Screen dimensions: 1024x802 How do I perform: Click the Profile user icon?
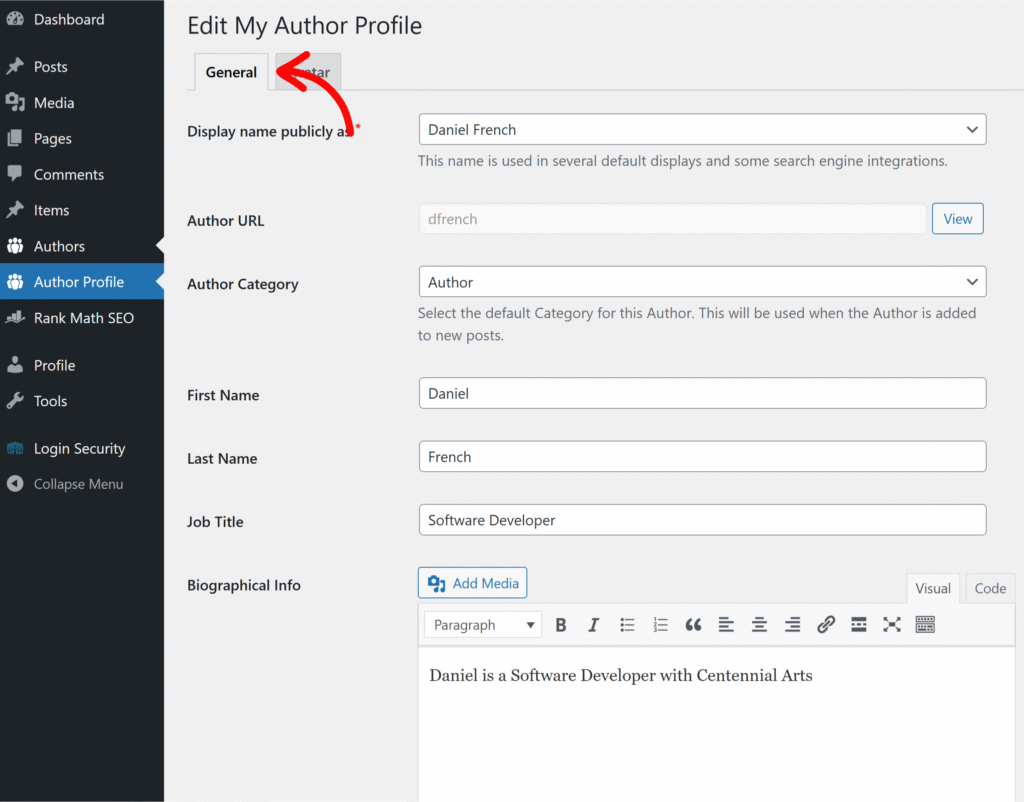coord(15,365)
